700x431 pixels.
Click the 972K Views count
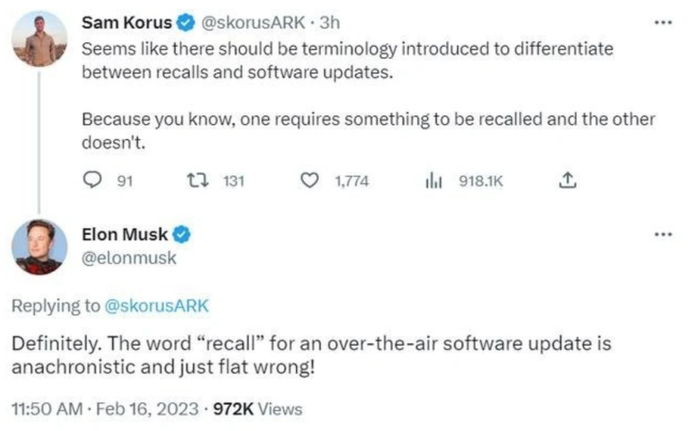(x=265, y=408)
